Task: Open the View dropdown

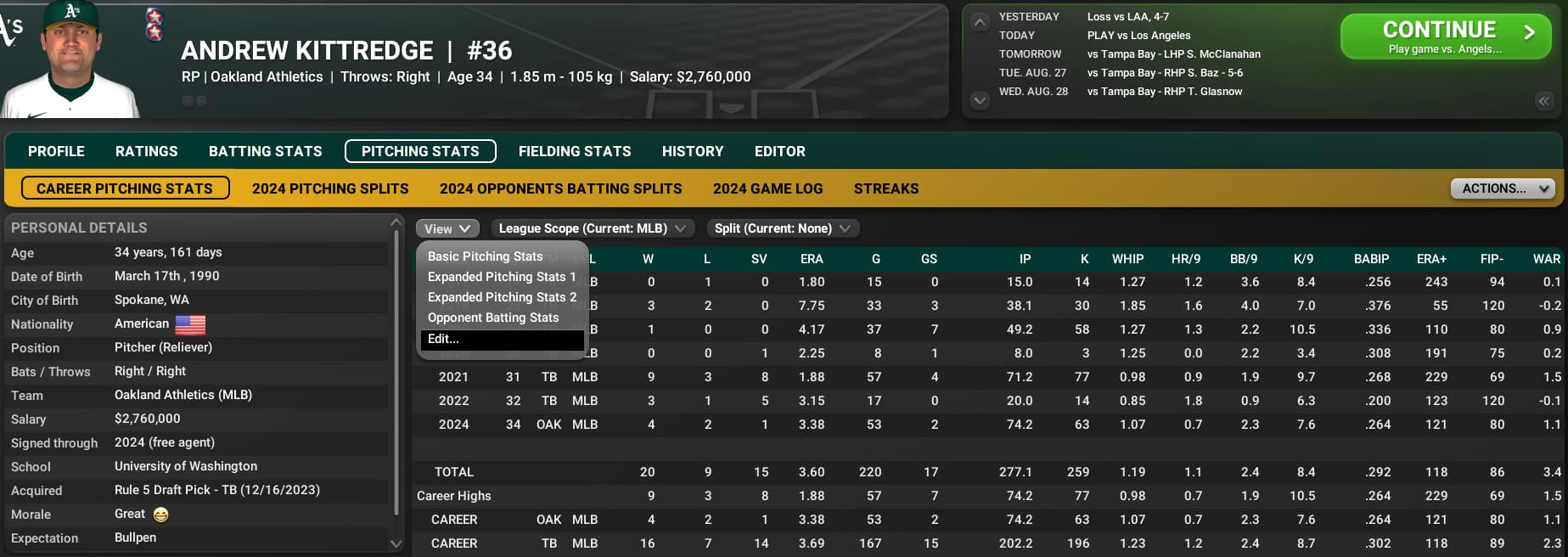Action: [x=447, y=228]
